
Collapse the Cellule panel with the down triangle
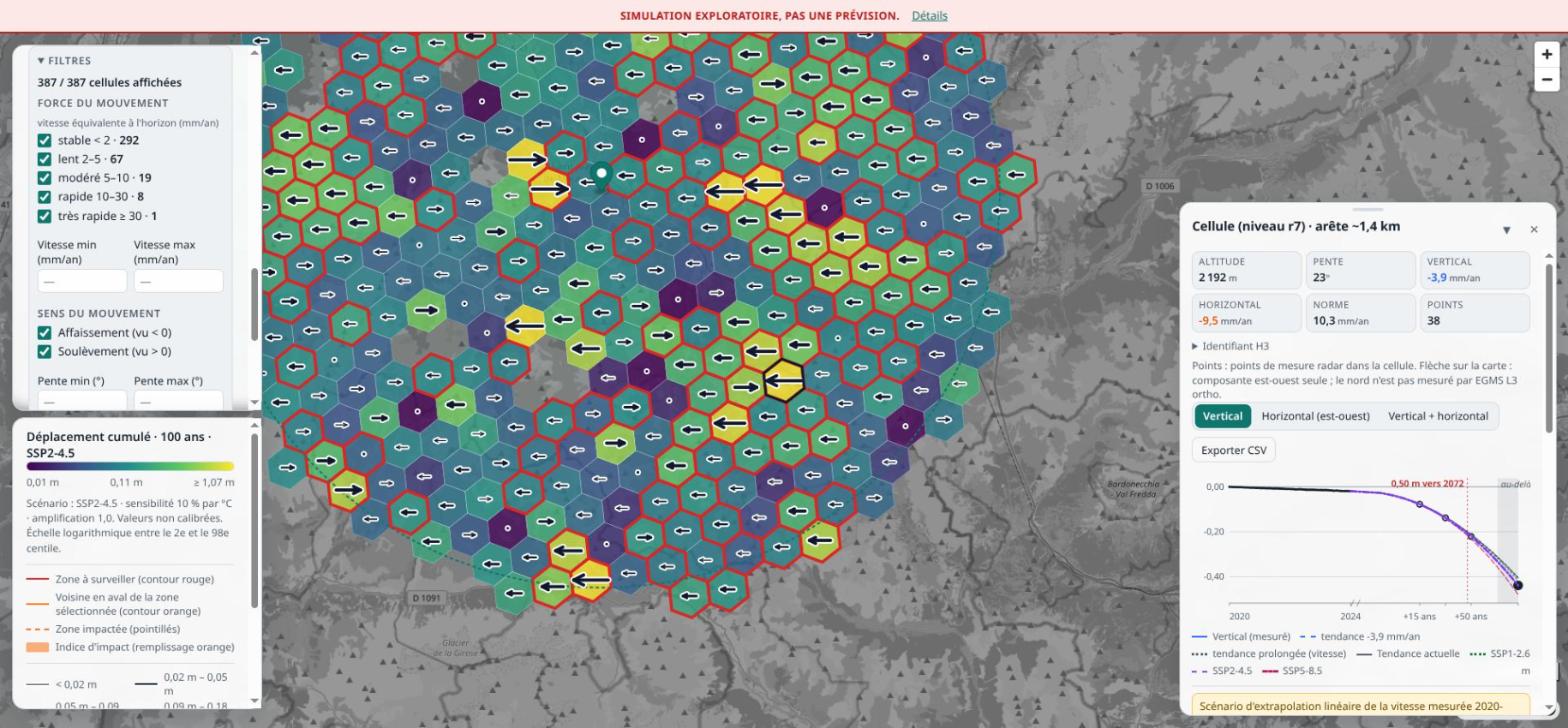[x=1507, y=230]
